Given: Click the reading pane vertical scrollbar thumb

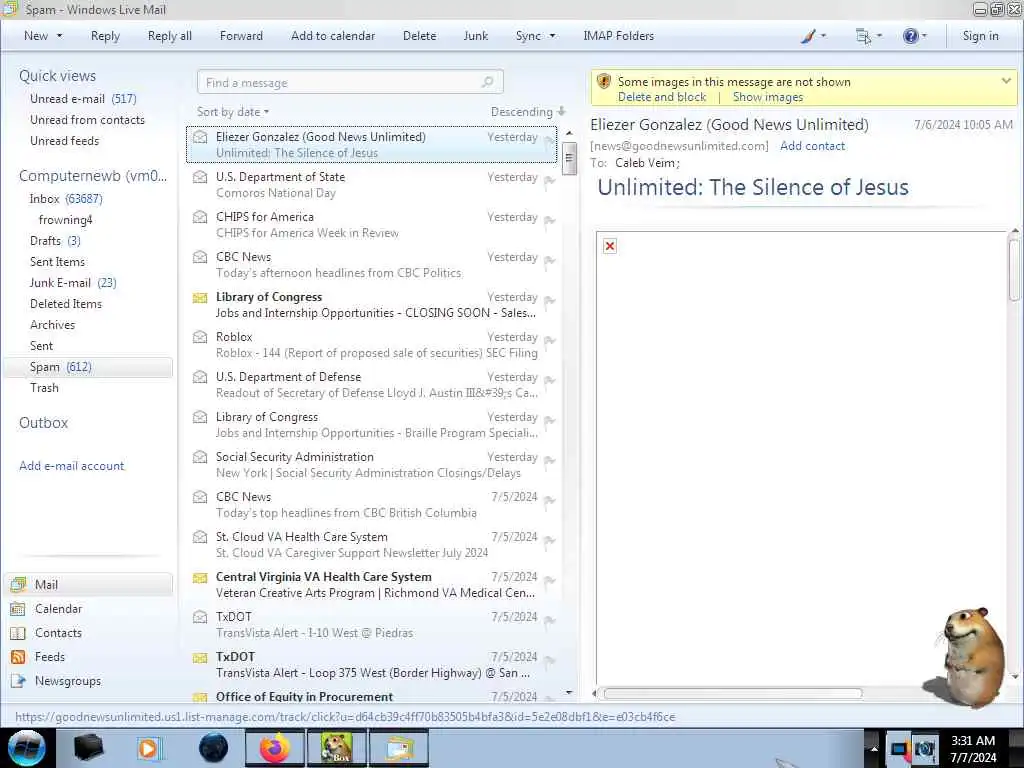Looking at the screenshot, I should (x=1014, y=270).
